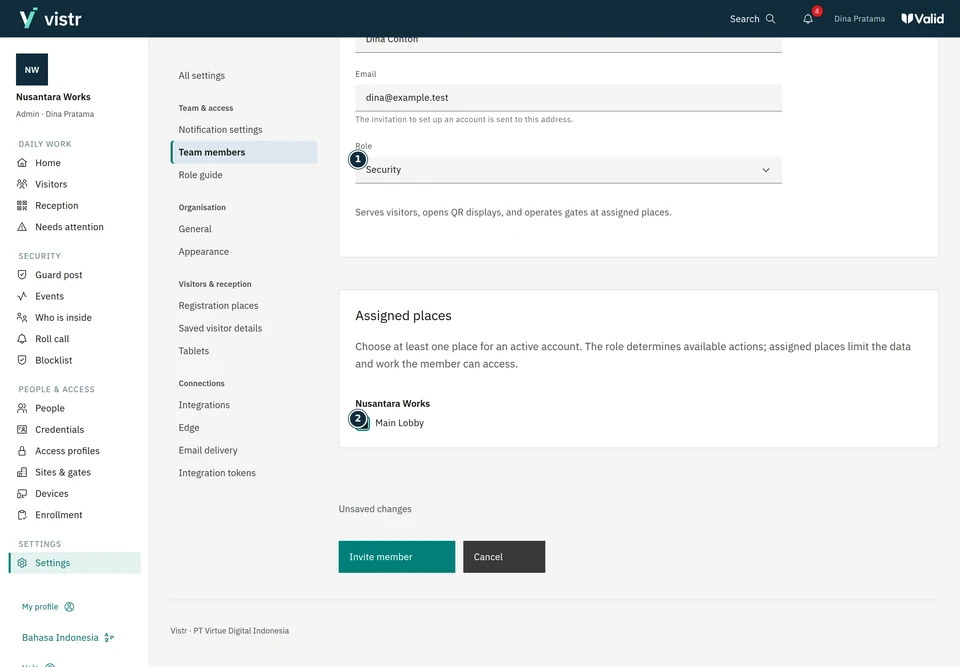The image size is (960, 667).
Task: Click the People group icon
Action: [22, 409]
